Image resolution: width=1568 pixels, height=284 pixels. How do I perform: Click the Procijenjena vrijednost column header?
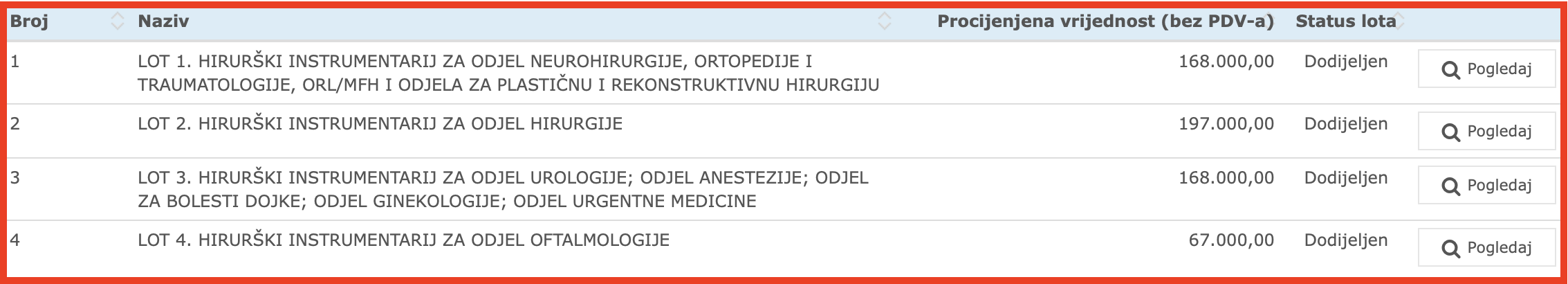coord(1105,21)
